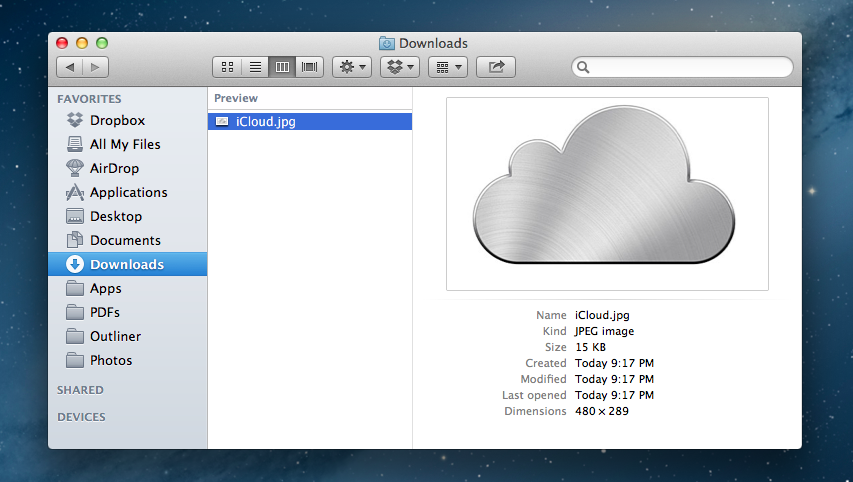Click the Name value iCloud.jpg in info
Image resolution: width=853 pixels, height=482 pixels.
click(602, 315)
